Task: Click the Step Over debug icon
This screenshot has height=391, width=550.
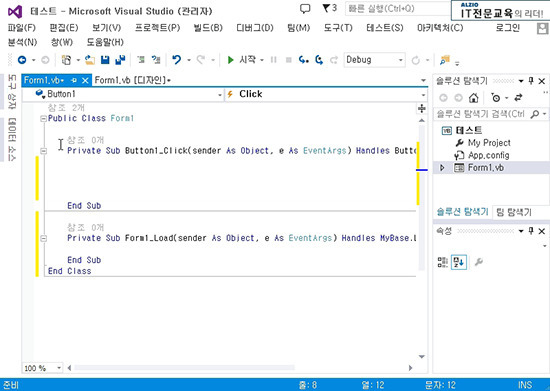Action: point(319,60)
